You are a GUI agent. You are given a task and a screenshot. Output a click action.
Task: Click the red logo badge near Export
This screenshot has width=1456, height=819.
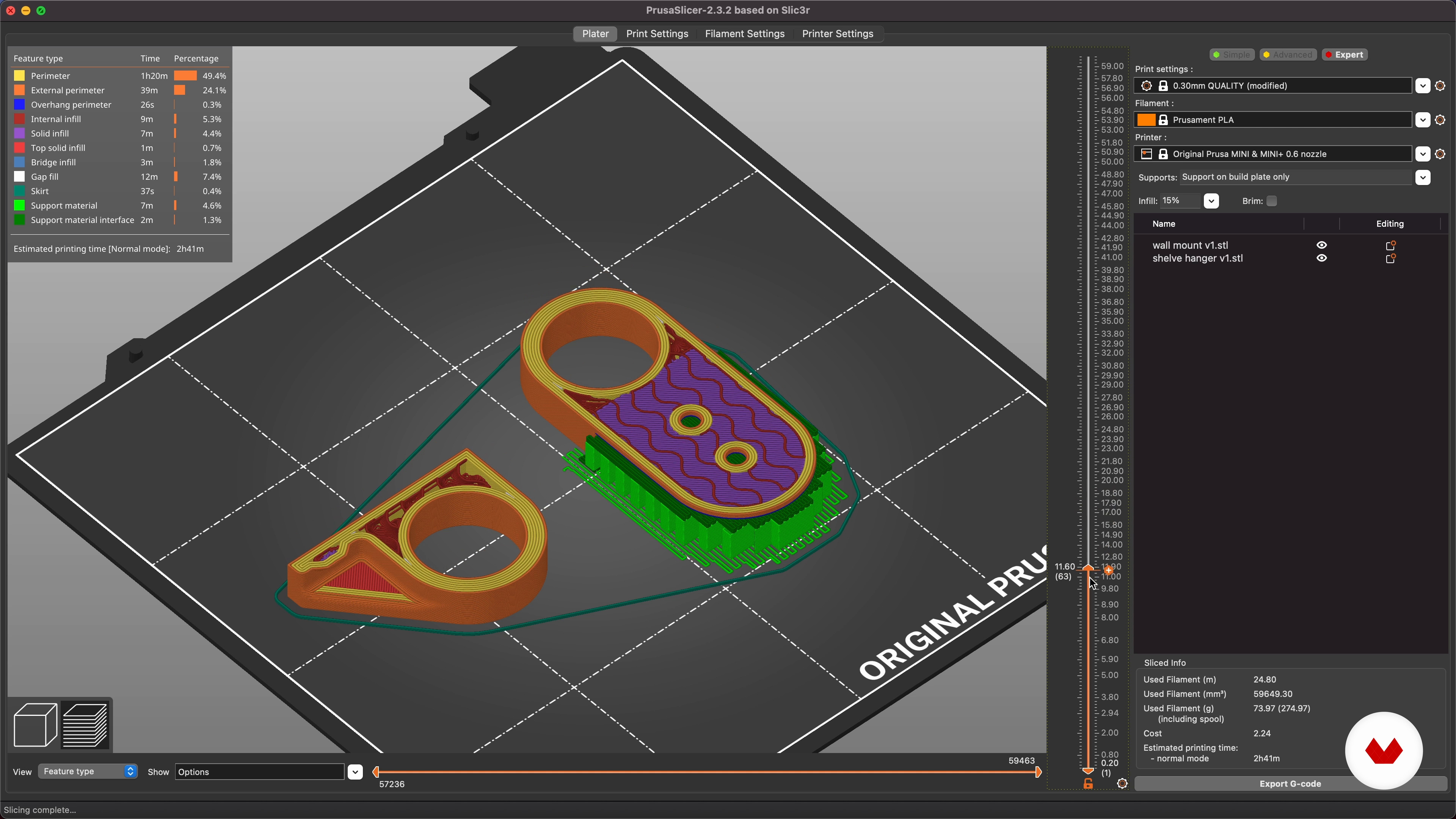[1384, 751]
